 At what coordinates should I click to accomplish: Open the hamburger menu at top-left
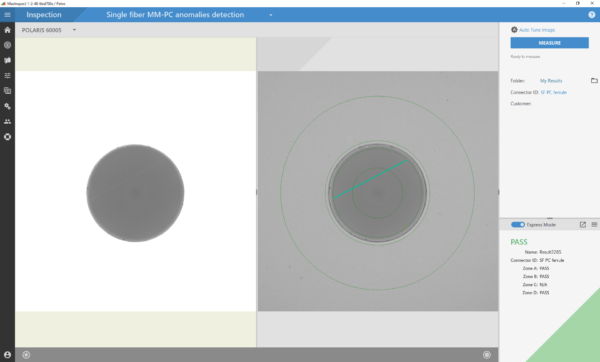click(x=7, y=15)
